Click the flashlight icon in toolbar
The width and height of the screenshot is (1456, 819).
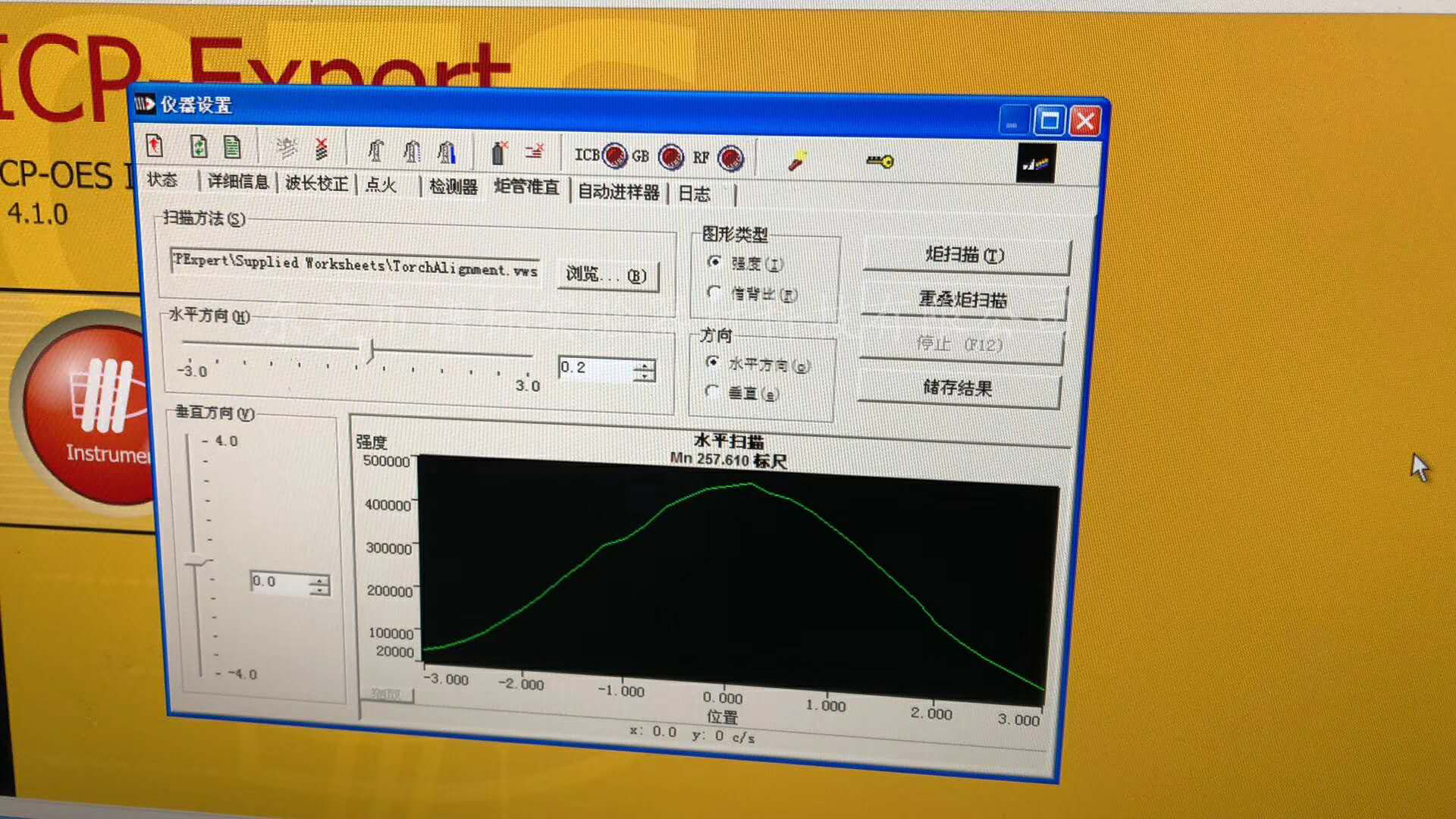tap(797, 160)
